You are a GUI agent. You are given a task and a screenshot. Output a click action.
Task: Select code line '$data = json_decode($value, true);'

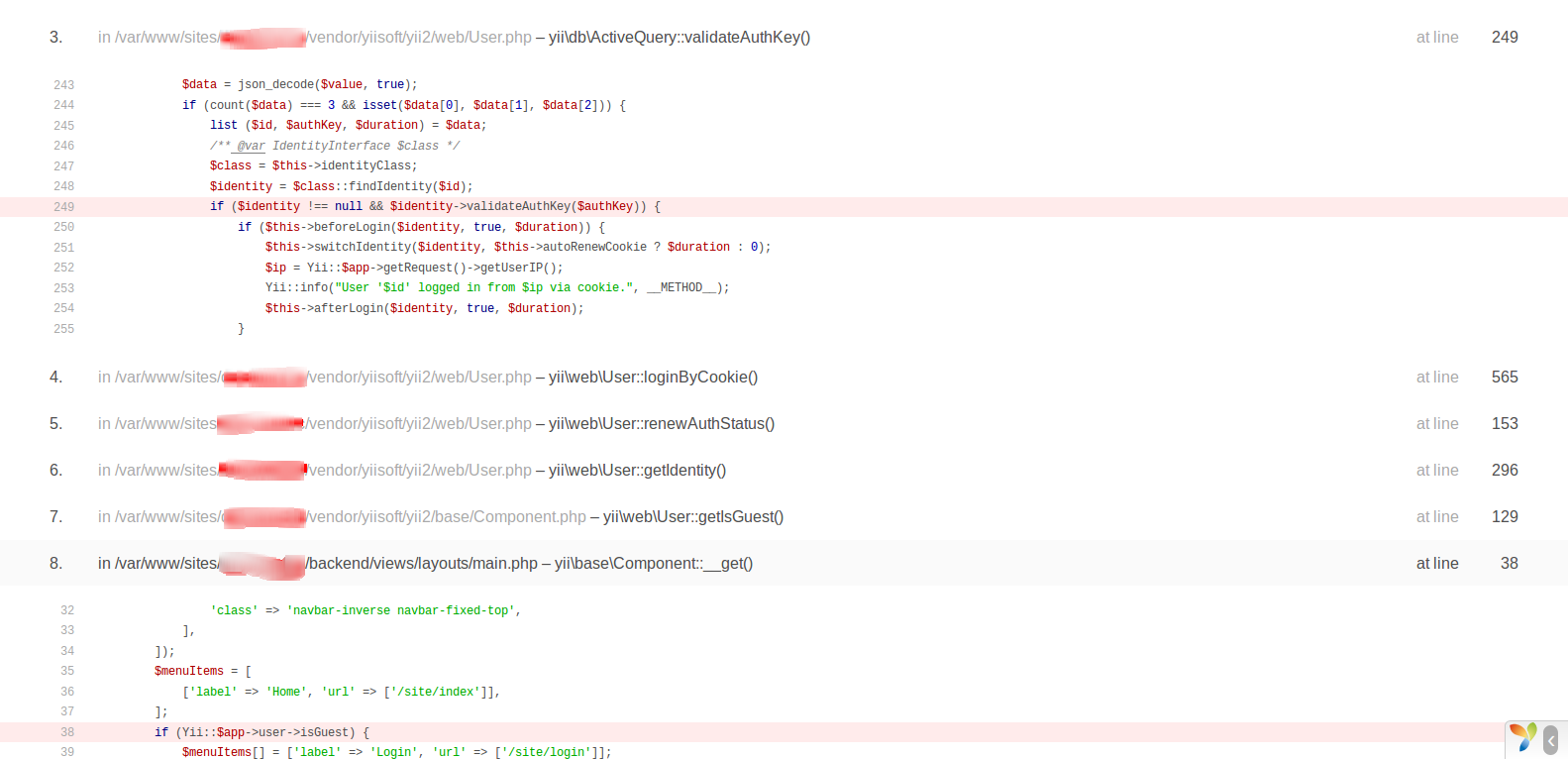(299, 85)
